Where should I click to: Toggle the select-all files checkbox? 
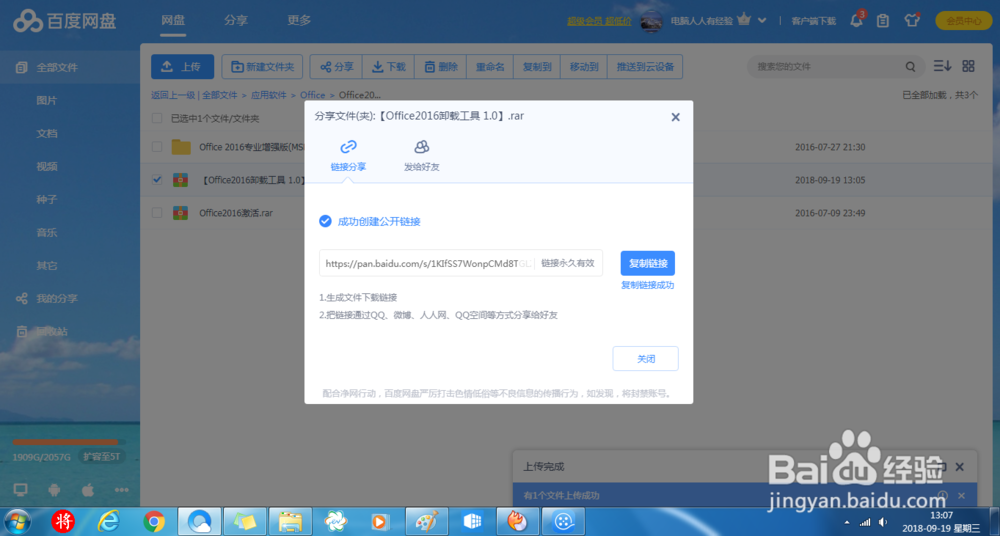click(x=157, y=118)
